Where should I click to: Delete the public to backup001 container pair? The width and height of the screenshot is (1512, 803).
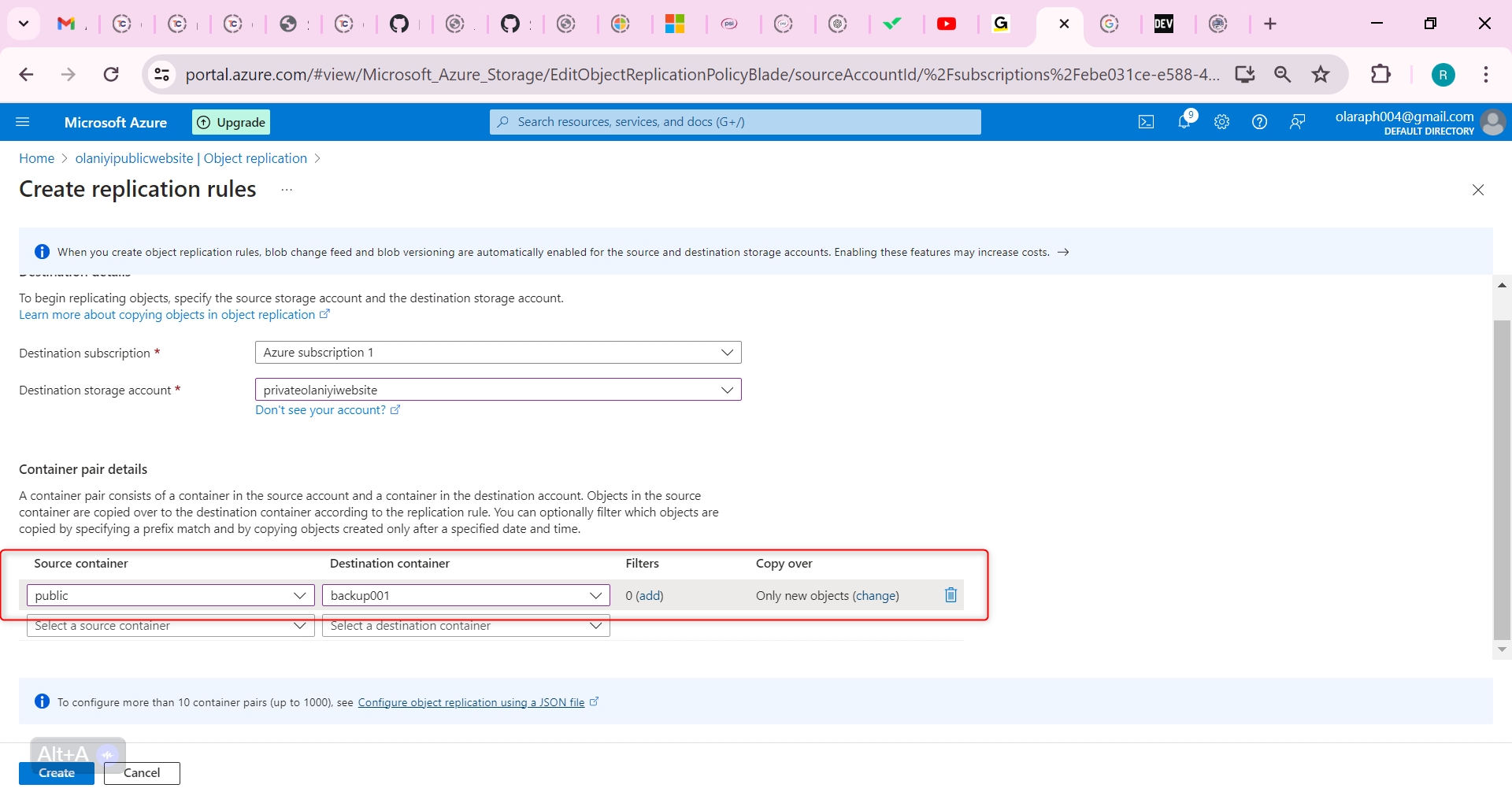point(951,595)
